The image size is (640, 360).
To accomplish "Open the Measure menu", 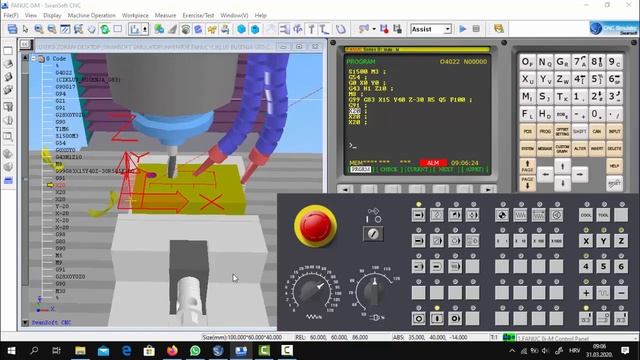I will pos(165,15).
